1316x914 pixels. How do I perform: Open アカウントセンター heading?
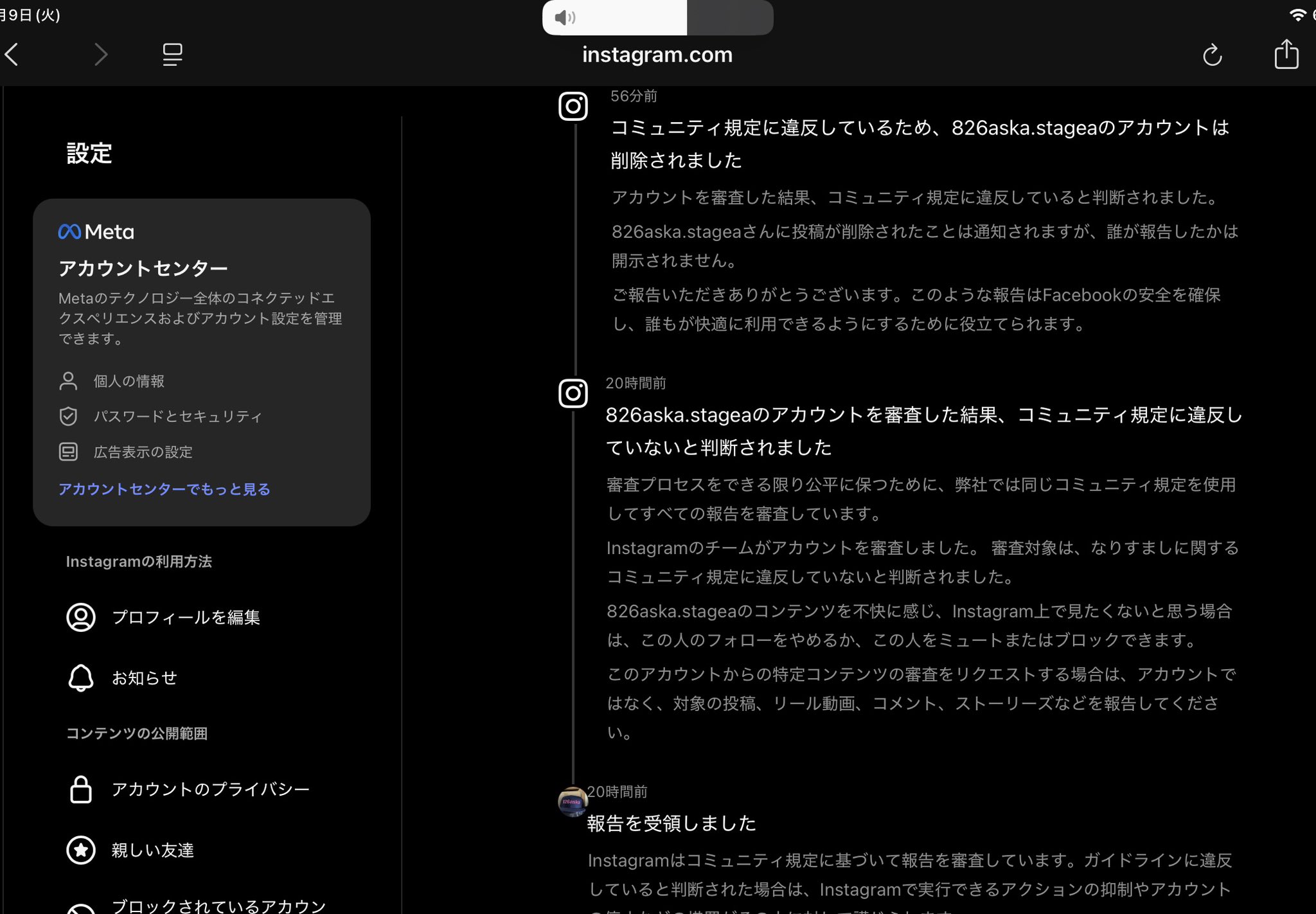point(143,268)
